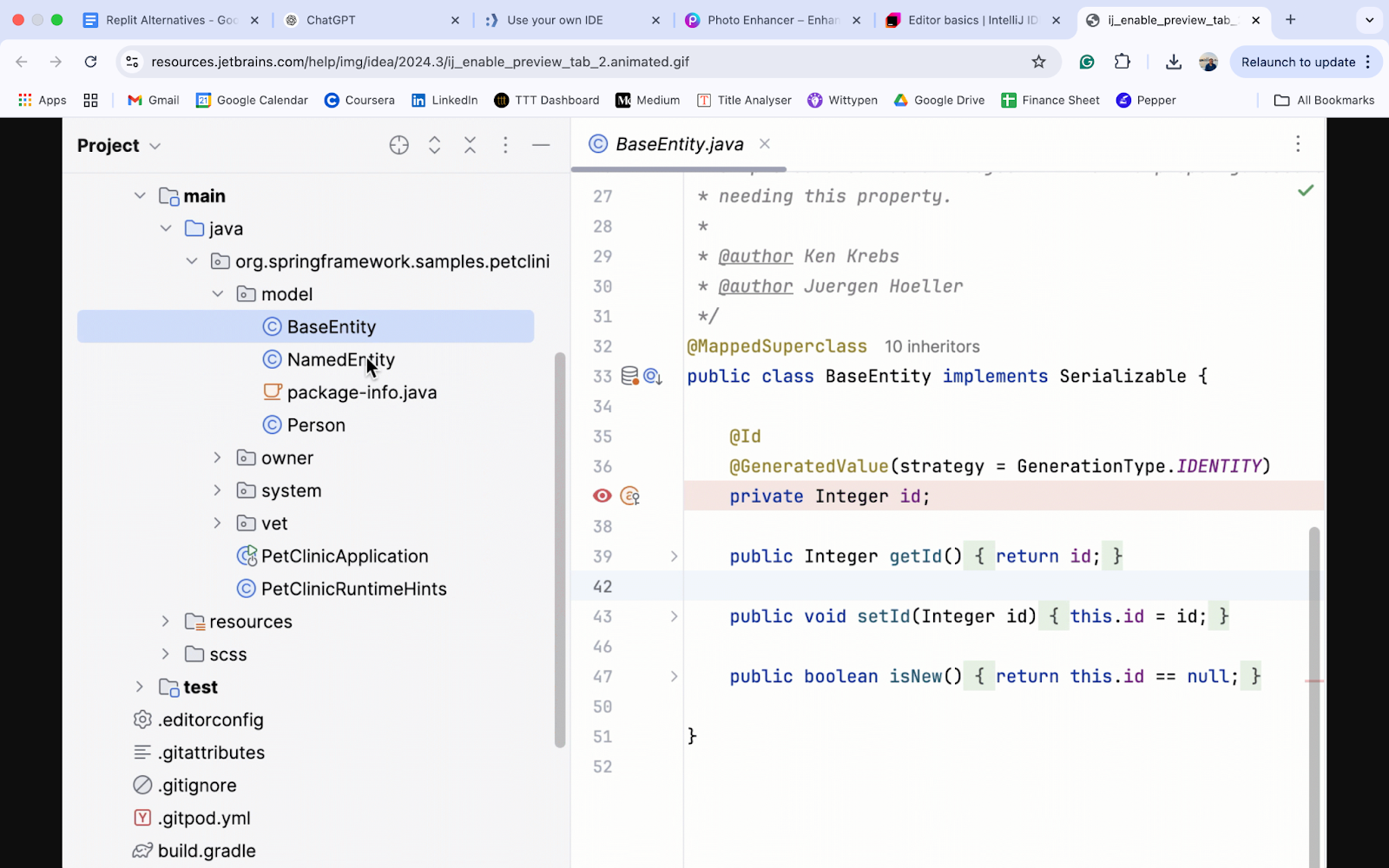Click the Expand All icon in Project panel
1389x868 pixels.
coord(435,146)
